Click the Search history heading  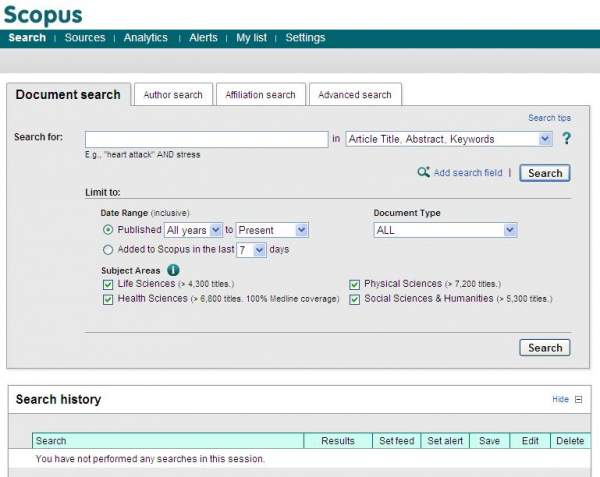(59, 399)
